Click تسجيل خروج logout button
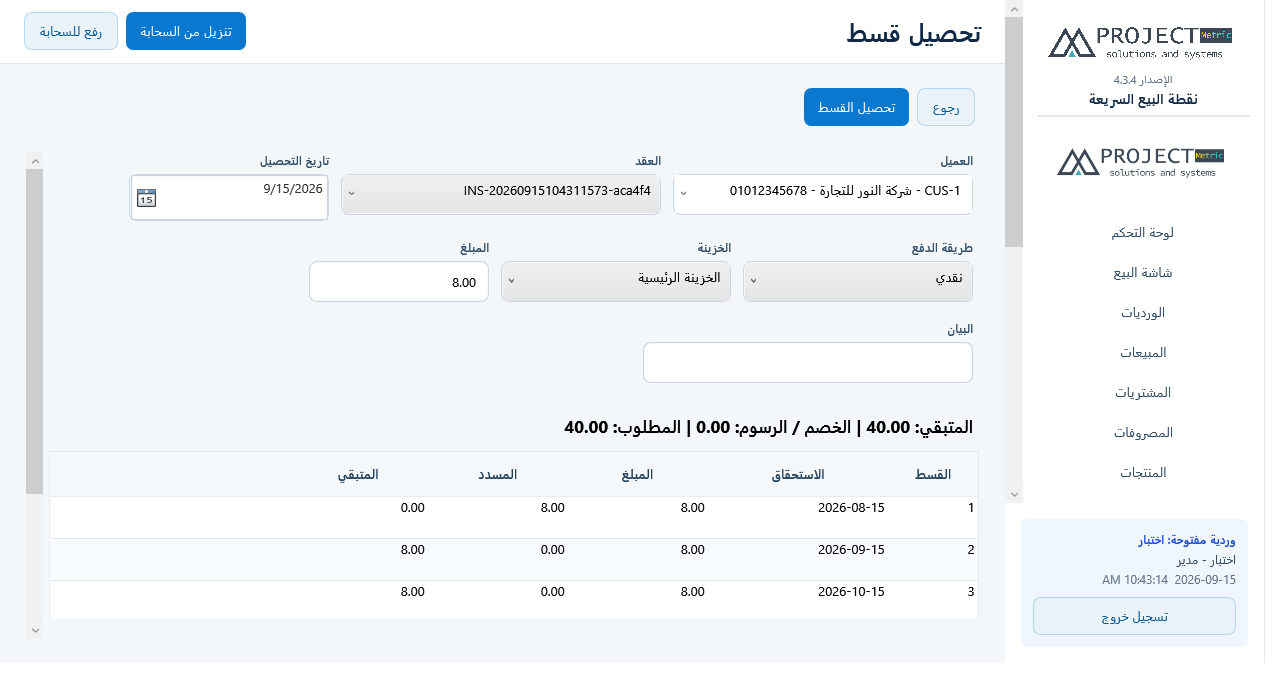Viewport: 1280px width, 700px height. [x=1134, y=616]
